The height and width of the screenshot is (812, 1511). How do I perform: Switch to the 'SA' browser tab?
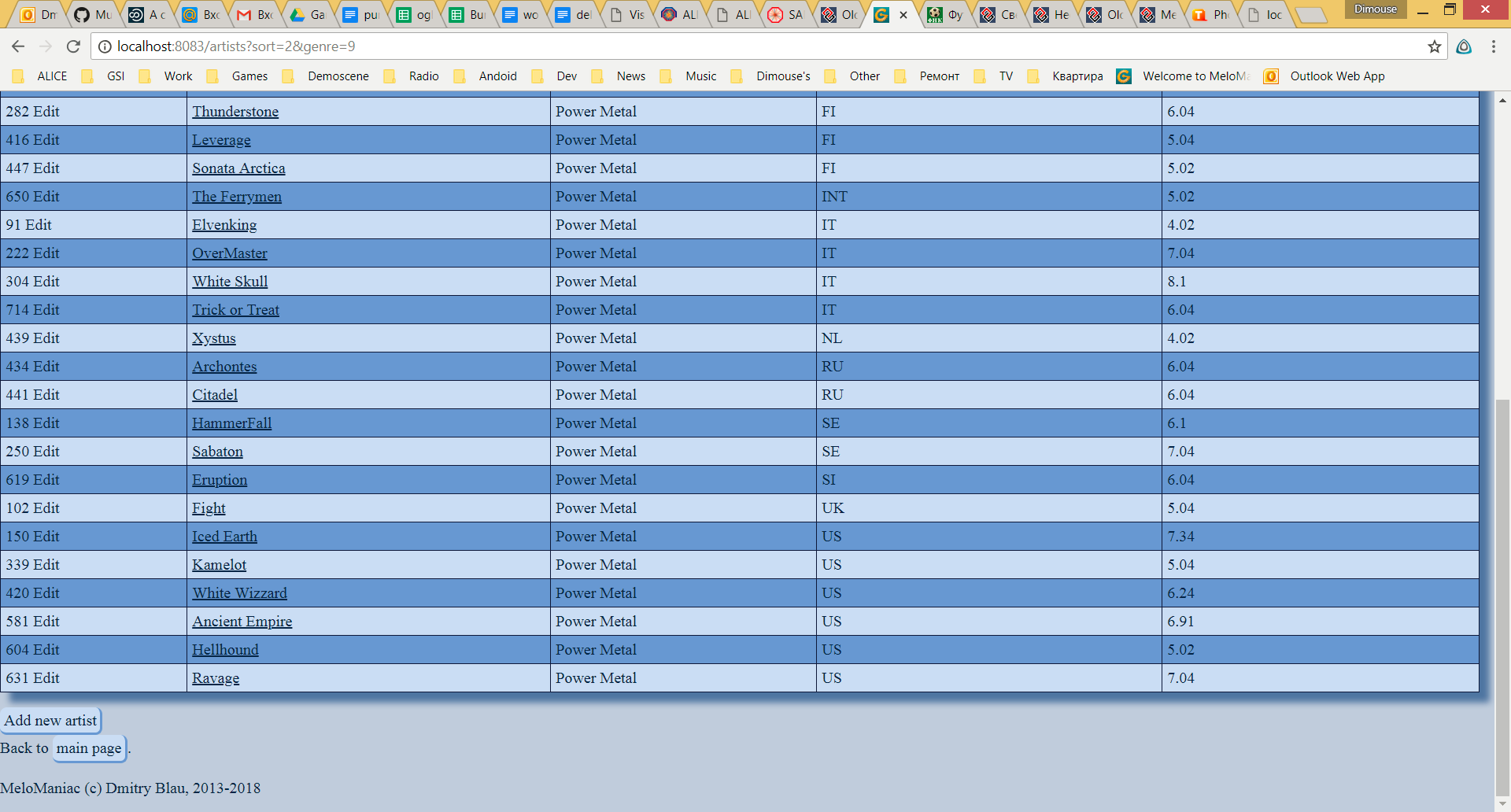(786, 14)
